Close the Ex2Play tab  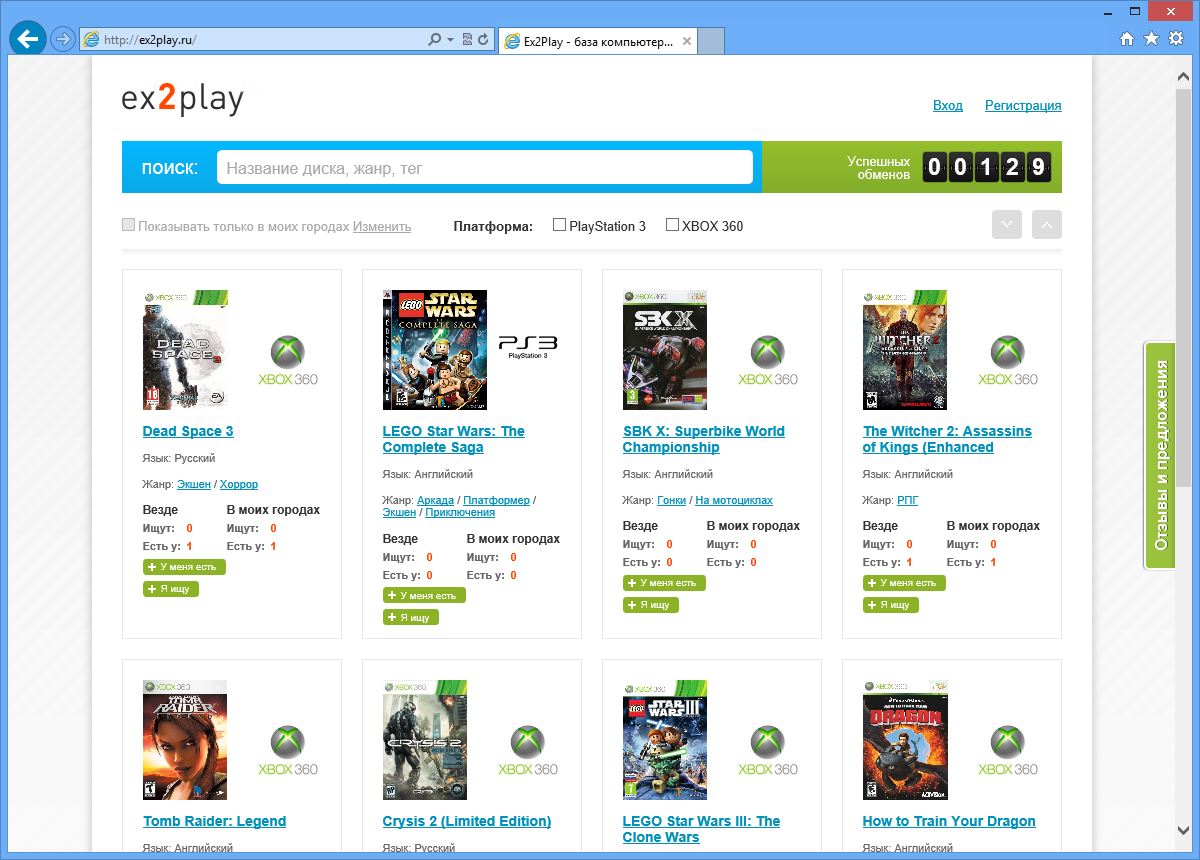pyautogui.click(x=686, y=41)
